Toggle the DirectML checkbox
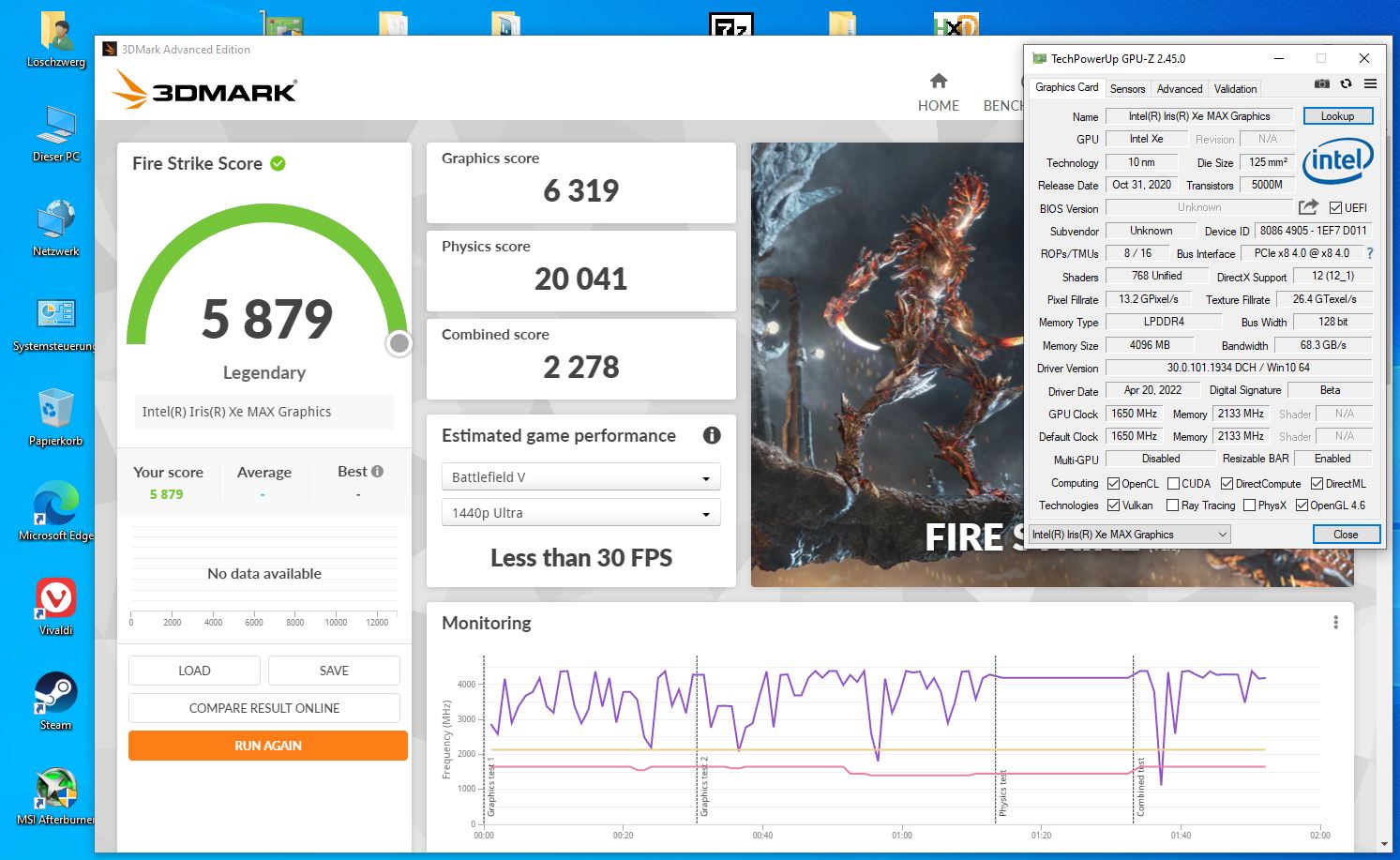This screenshot has height=860, width=1400. click(1317, 484)
